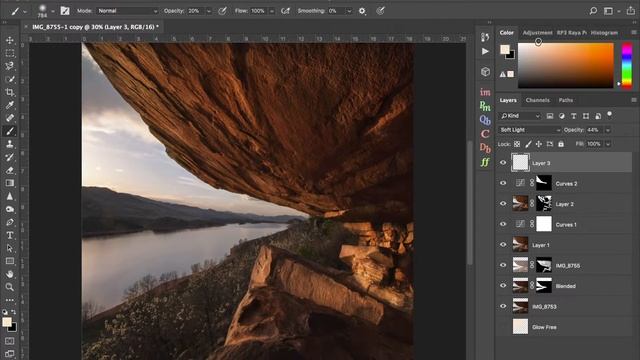Image resolution: width=640 pixels, height=360 pixels.
Task: Filter by adjustment layers button
Action: point(562,116)
